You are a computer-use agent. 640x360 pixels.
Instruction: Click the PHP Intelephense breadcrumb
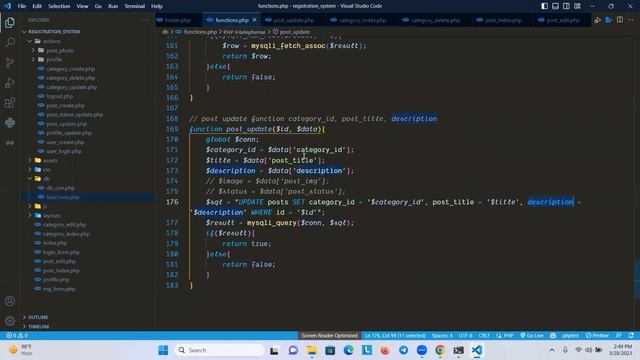click(x=244, y=32)
